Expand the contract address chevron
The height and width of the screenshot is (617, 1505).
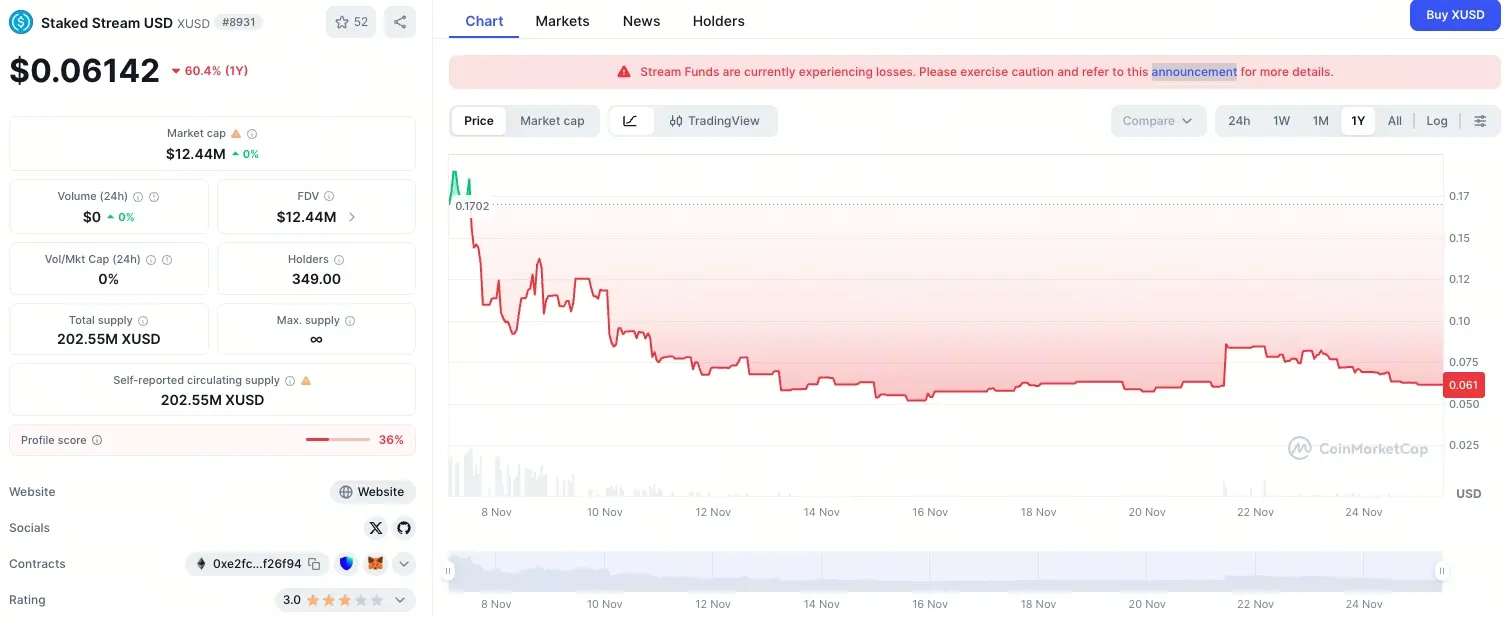pyautogui.click(x=404, y=563)
